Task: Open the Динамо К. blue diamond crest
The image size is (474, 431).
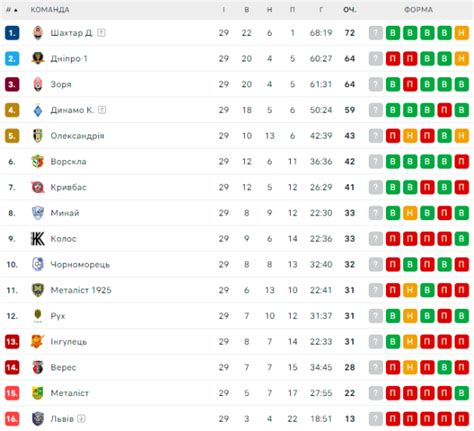Action: click(x=38, y=110)
